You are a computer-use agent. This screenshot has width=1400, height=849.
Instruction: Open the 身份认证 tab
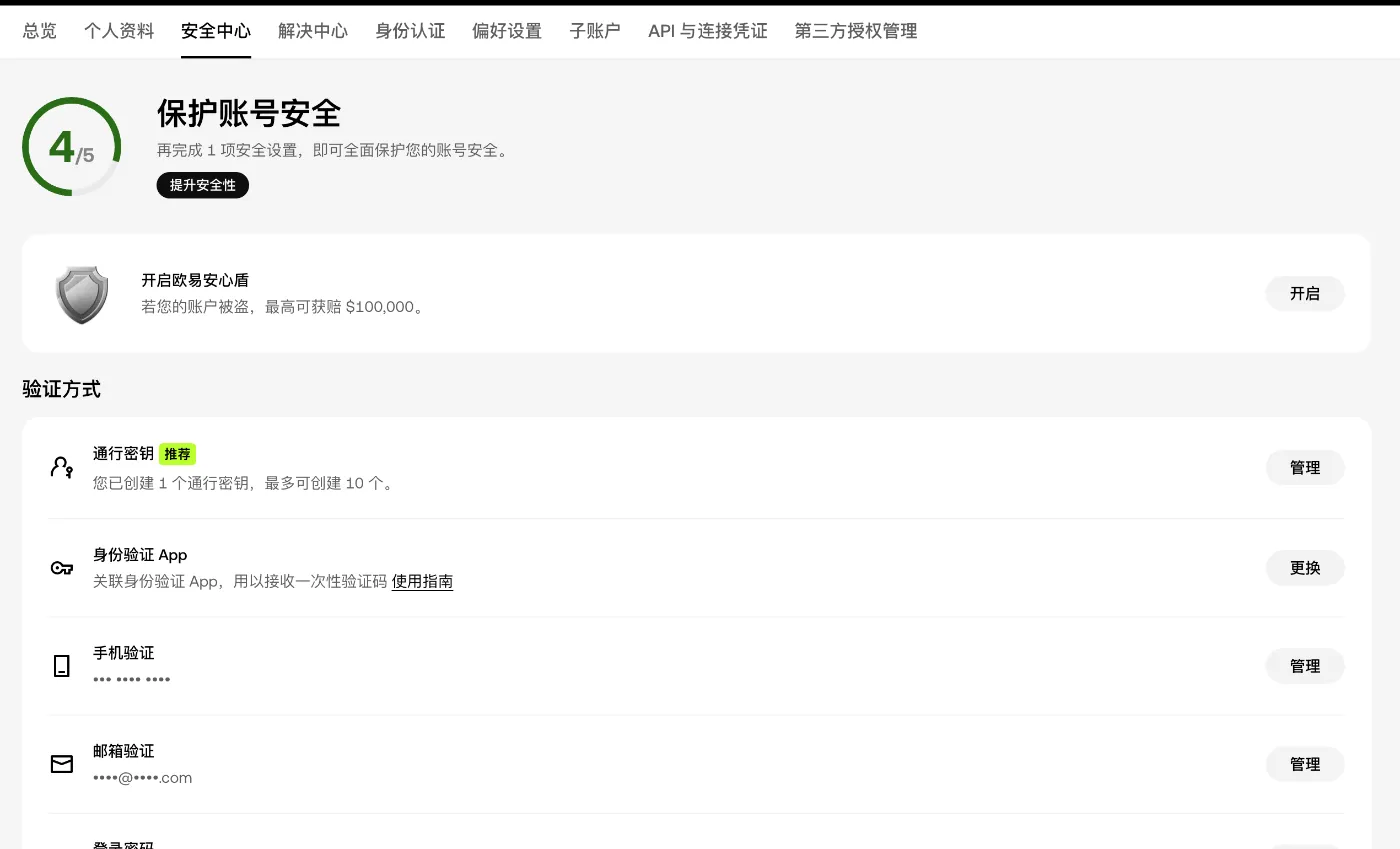coord(410,31)
